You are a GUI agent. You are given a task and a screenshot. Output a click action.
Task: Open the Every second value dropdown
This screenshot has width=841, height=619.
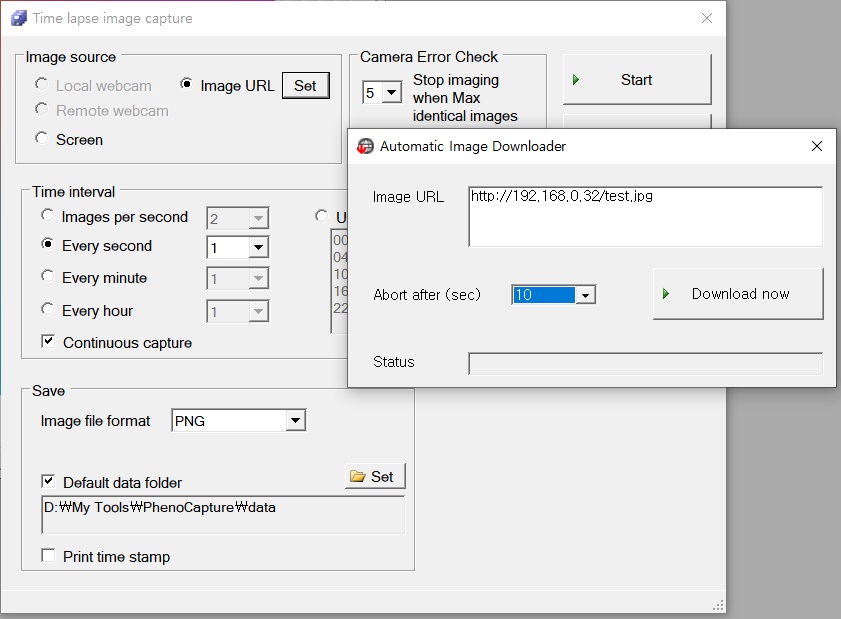(258, 247)
